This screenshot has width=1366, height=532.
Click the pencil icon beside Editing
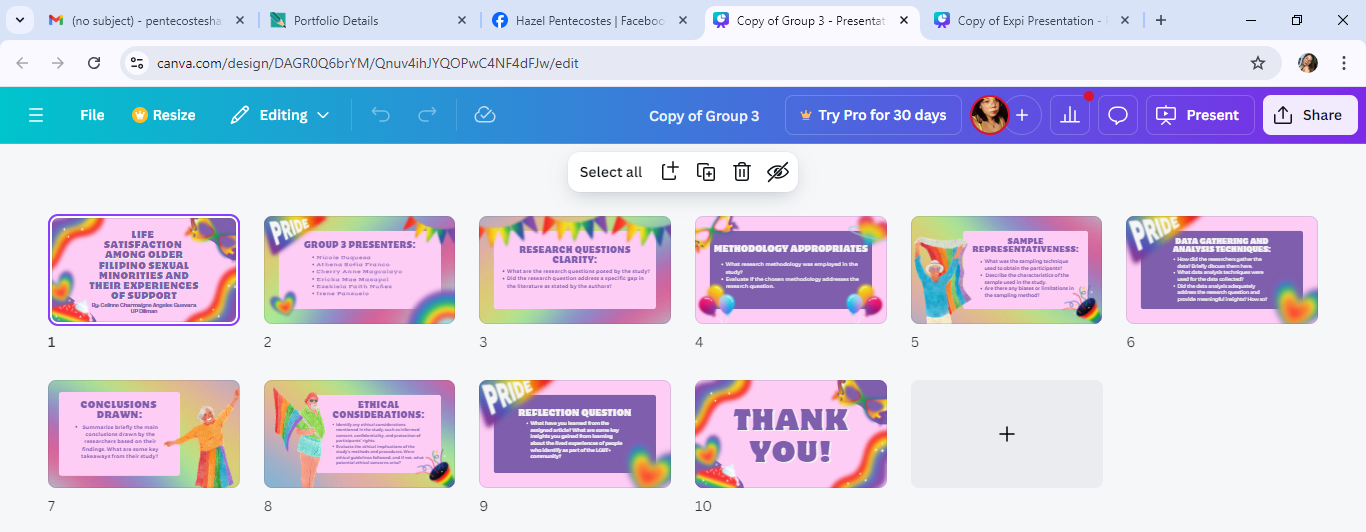pyautogui.click(x=240, y=115)
